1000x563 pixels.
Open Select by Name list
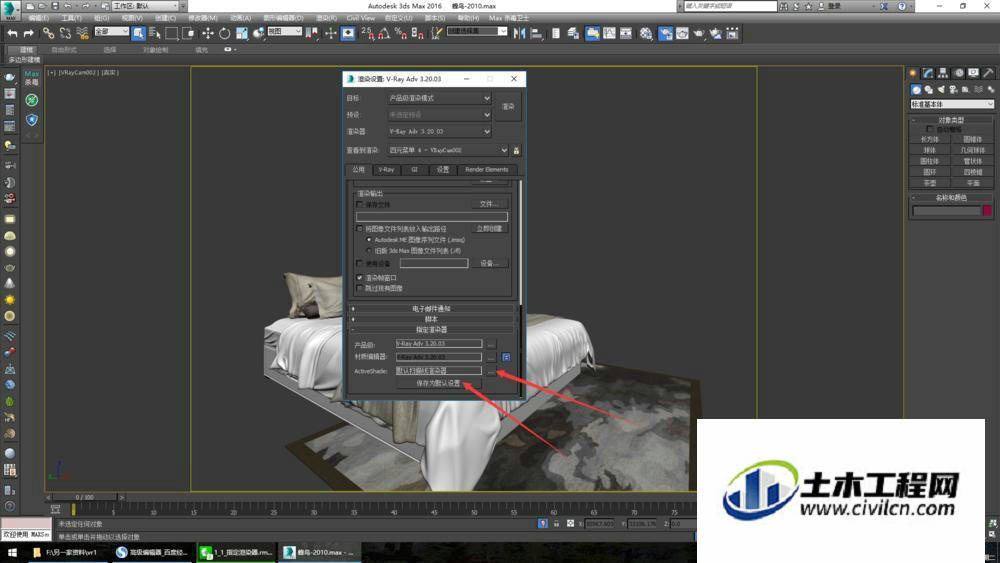tap(155, 33)
